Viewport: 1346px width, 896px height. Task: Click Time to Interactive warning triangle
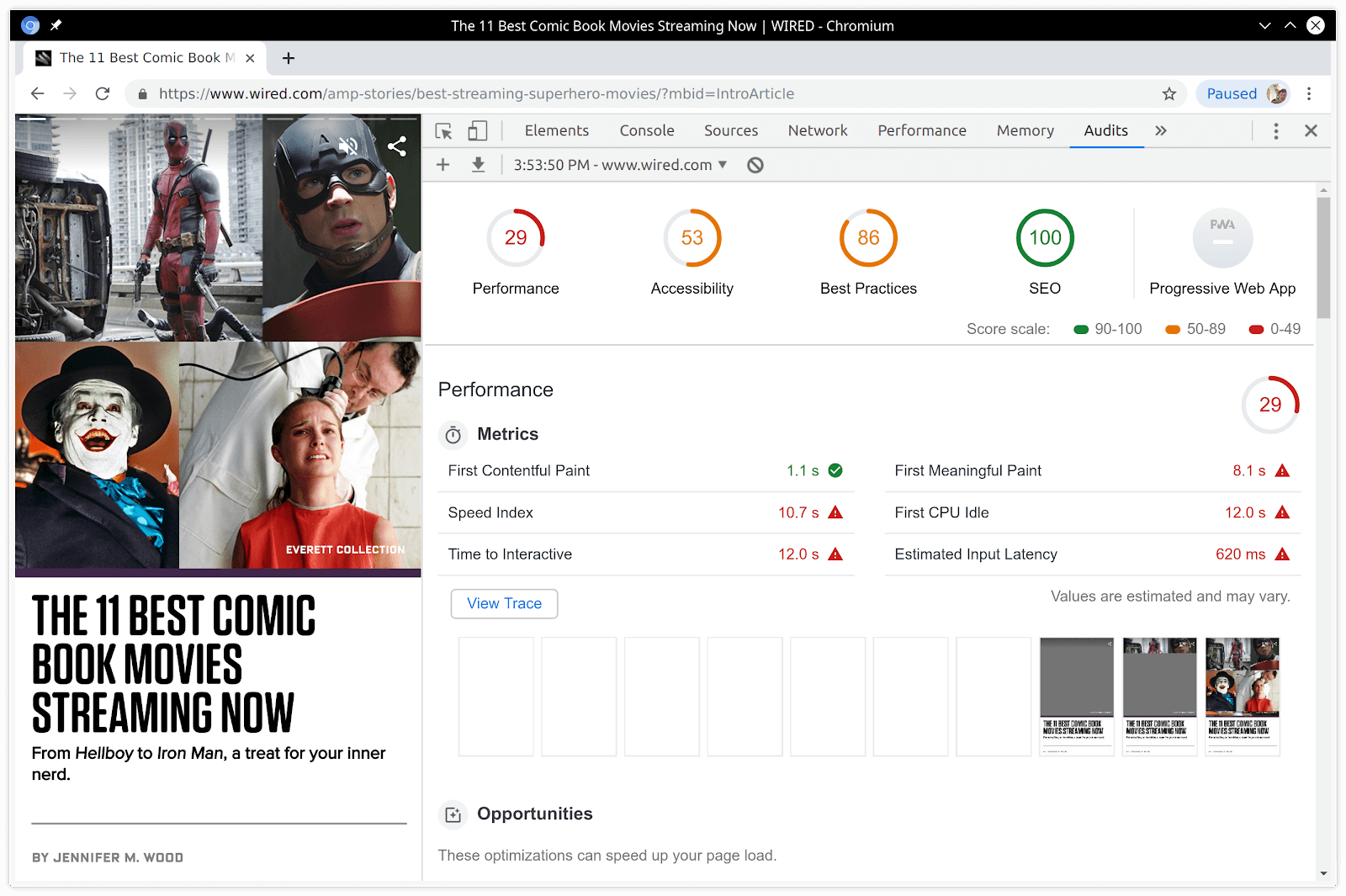pos(835,554)
